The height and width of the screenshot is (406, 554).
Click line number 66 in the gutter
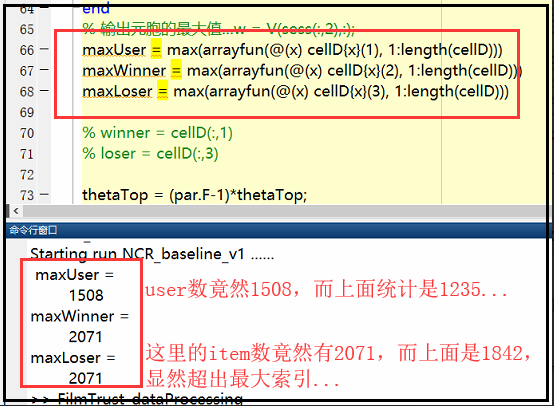click(27, 50)
